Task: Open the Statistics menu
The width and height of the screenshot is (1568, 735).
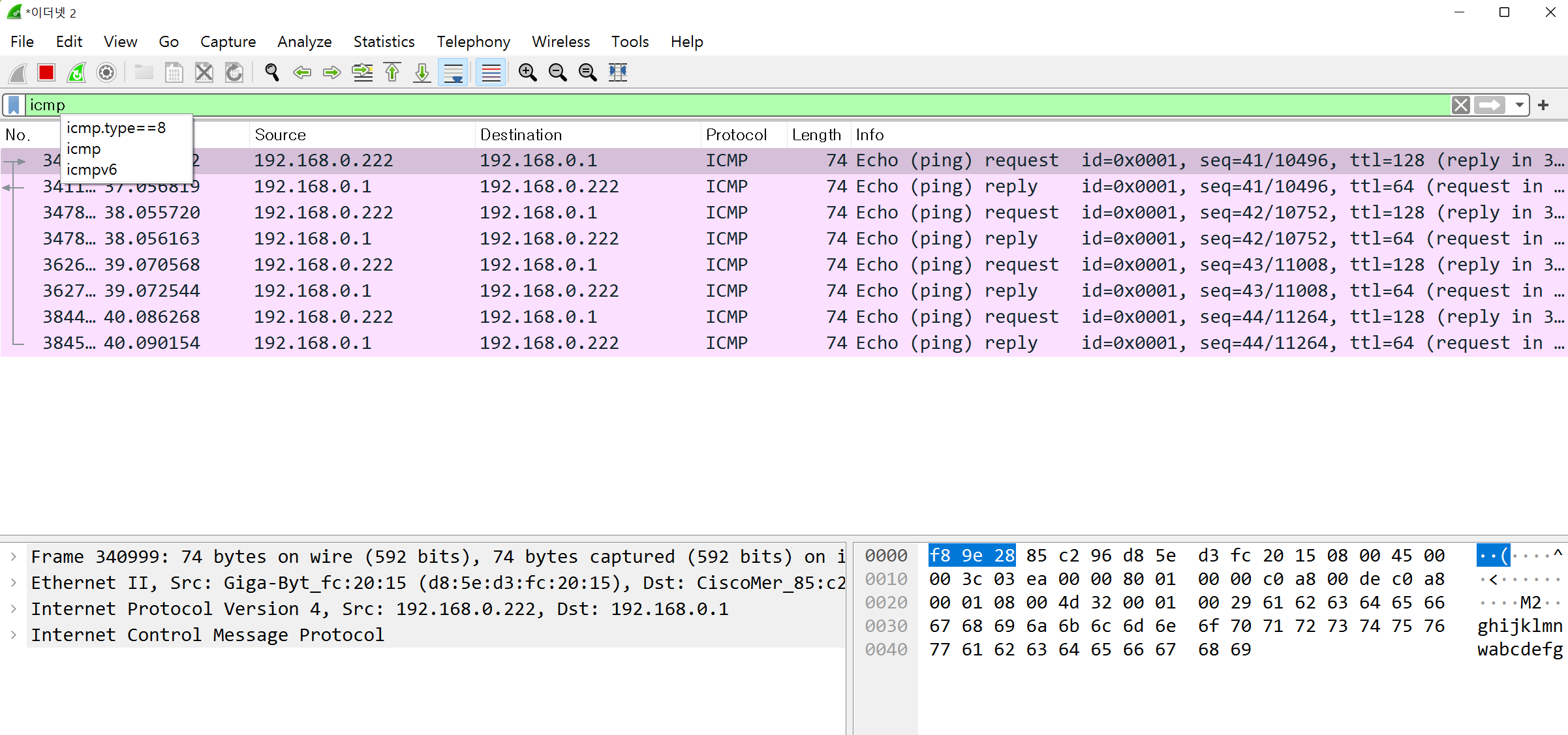Action: (384, 42)
